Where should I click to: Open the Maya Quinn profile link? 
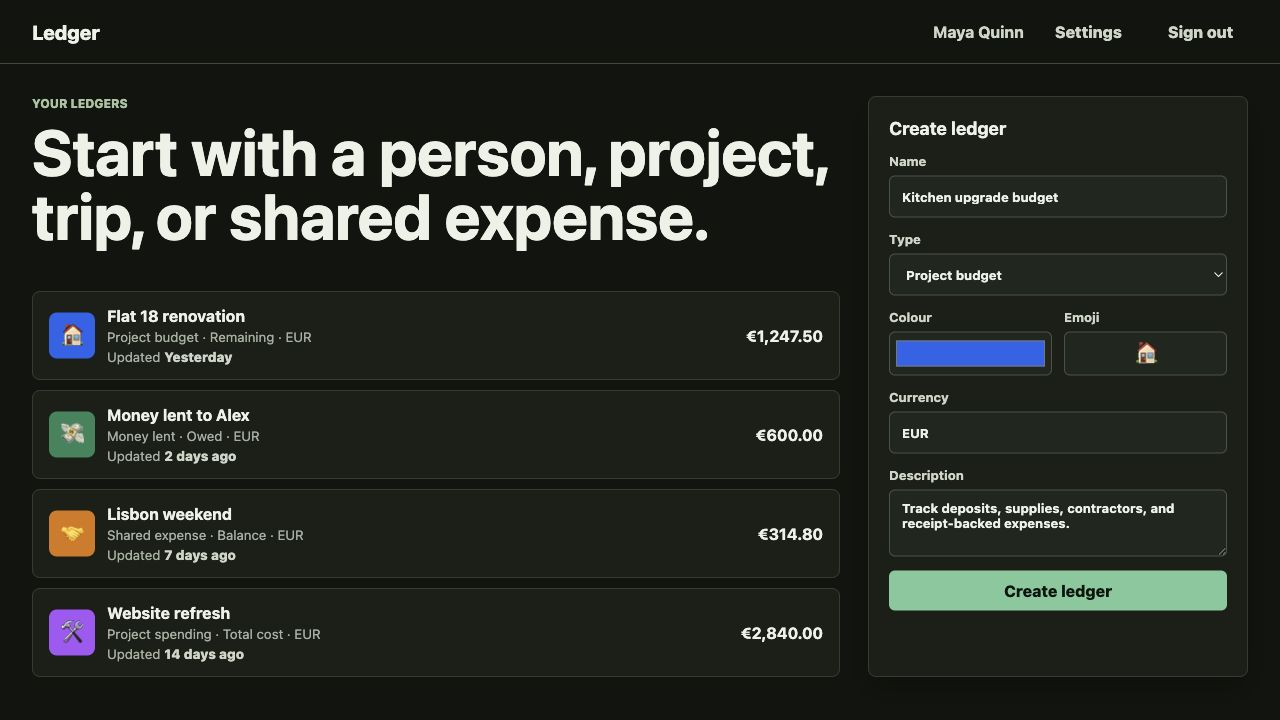(x=978, y=32)
